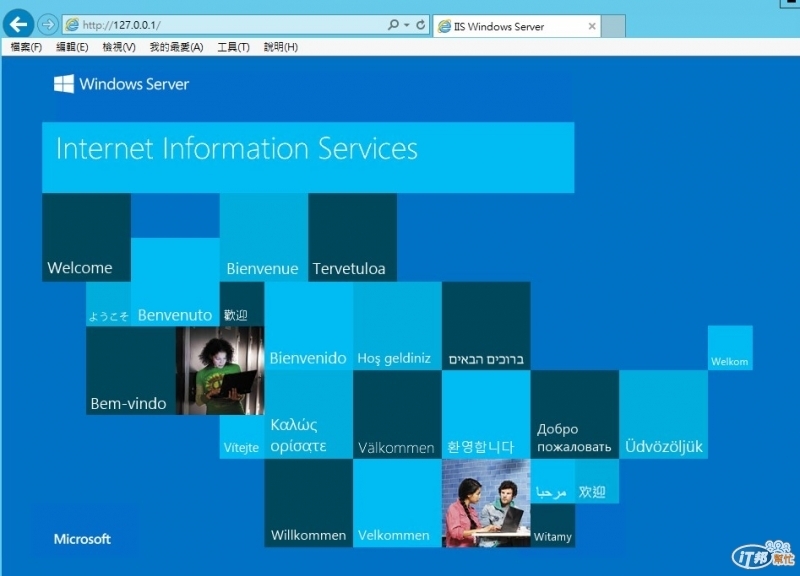Click the browser Forward arrow button

(48, 24)
